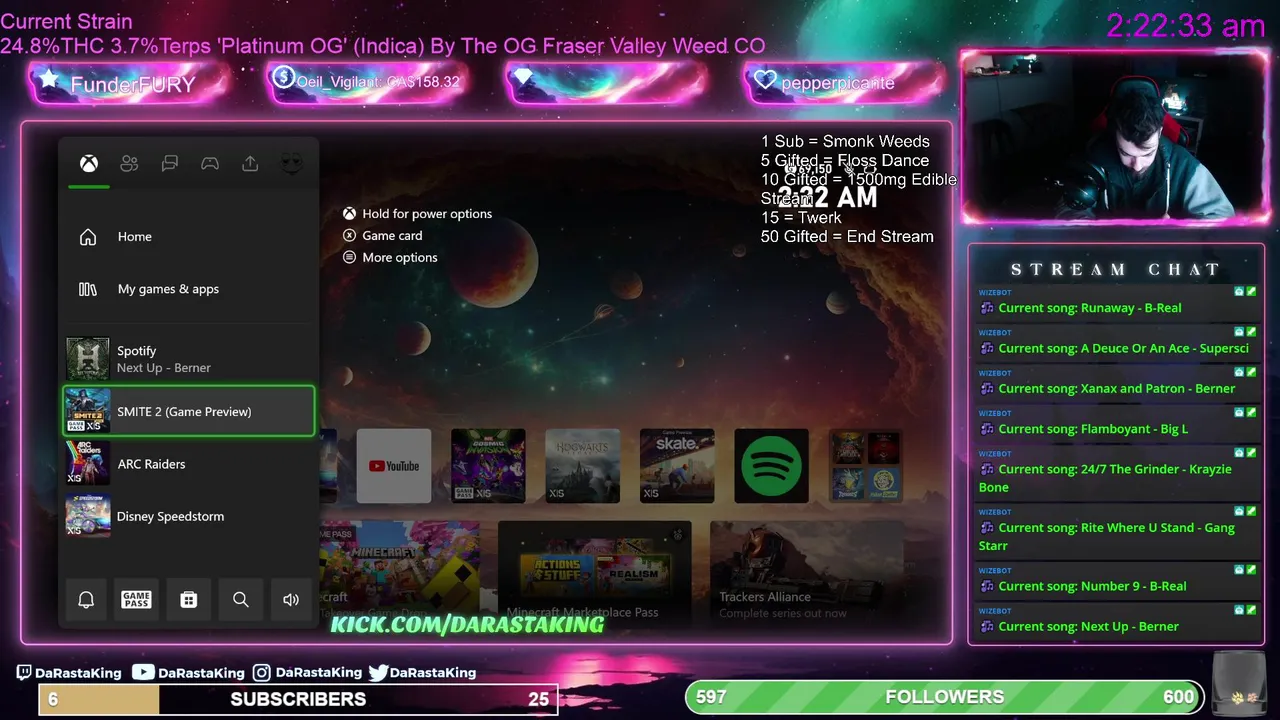Viewport: 1280px width, 720px height.
Task: Open My games & apps
Action: 190,289
